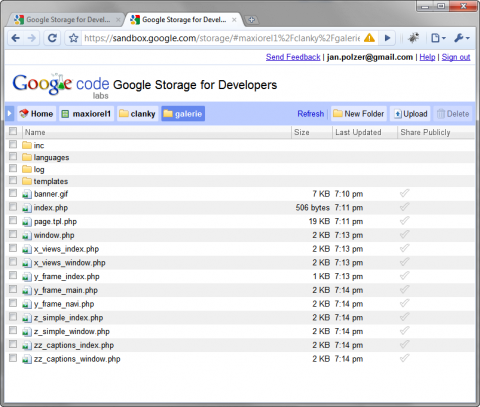Image resolution: width=480 pixels, height=407 pixels.
Task: Click the 506 bytes size value
Action: tap(312, 208)
